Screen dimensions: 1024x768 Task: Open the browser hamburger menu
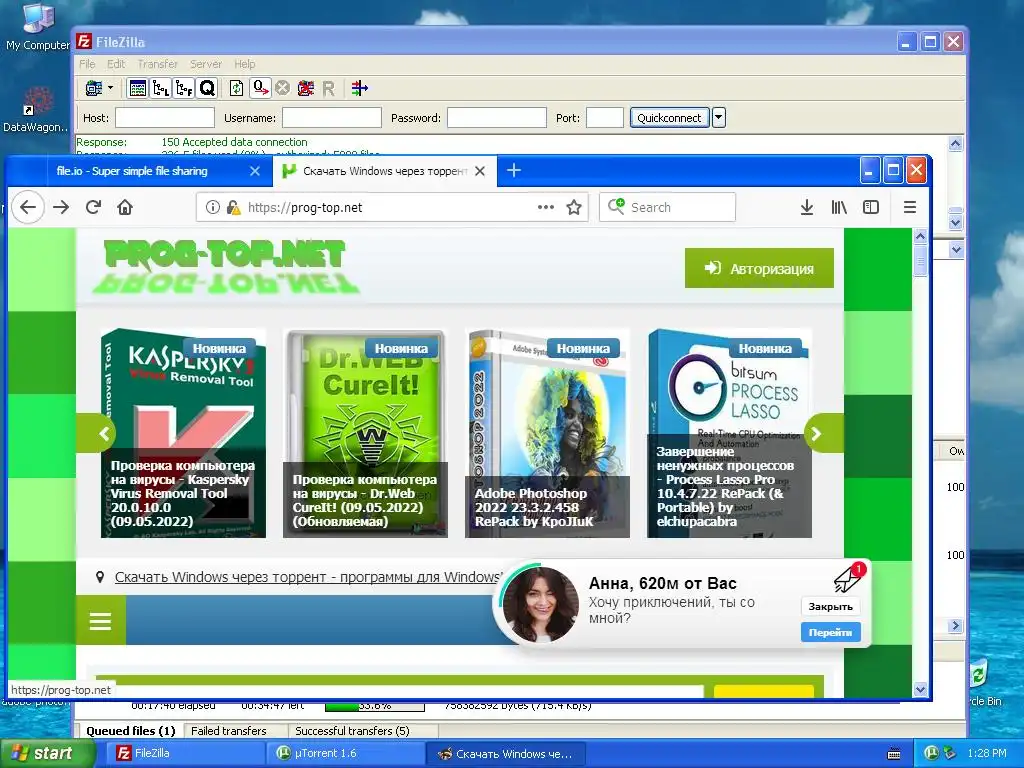click(x=910, y=208)
